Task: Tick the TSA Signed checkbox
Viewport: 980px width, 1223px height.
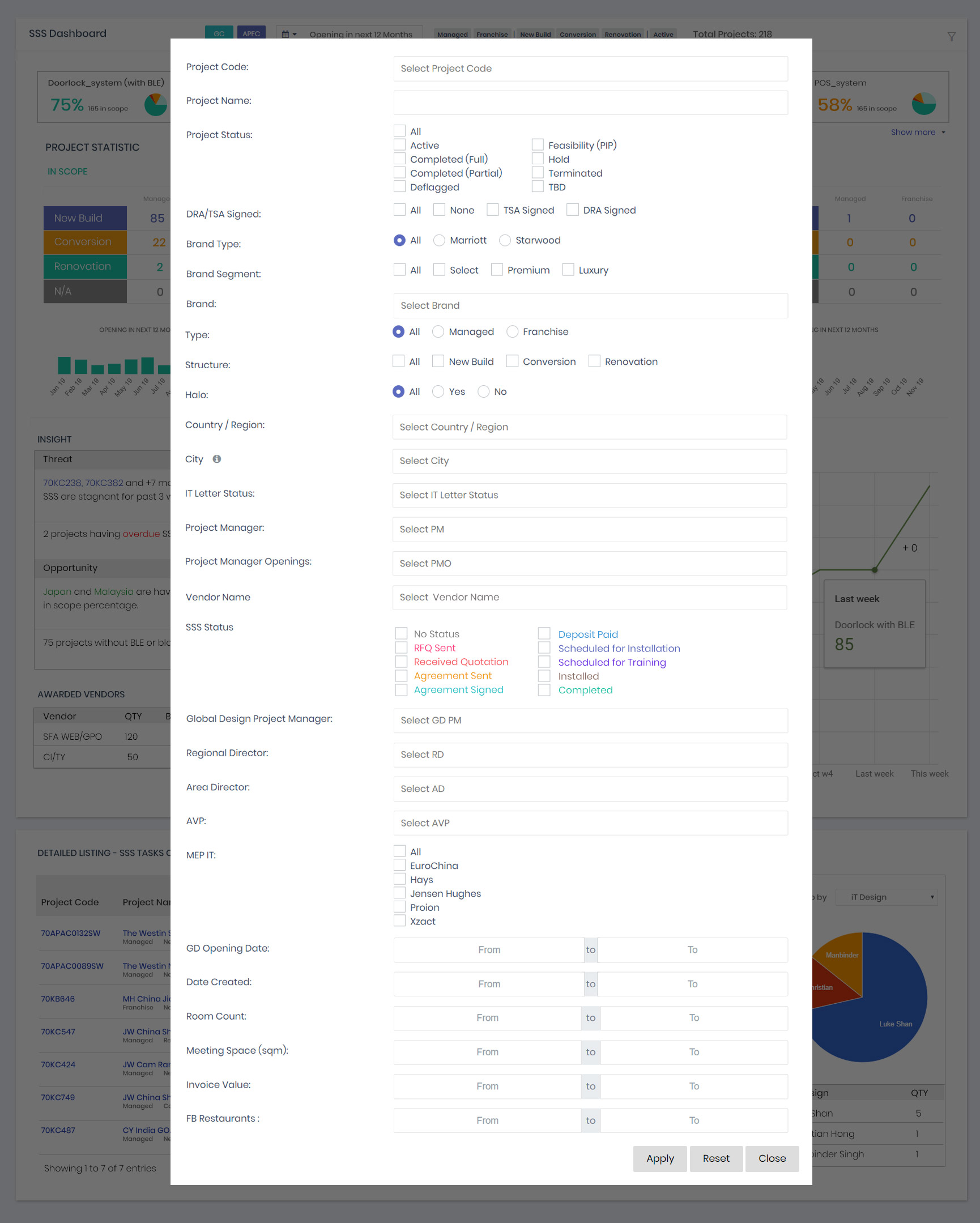Action: pyautogui.click(x=493, y=210)
